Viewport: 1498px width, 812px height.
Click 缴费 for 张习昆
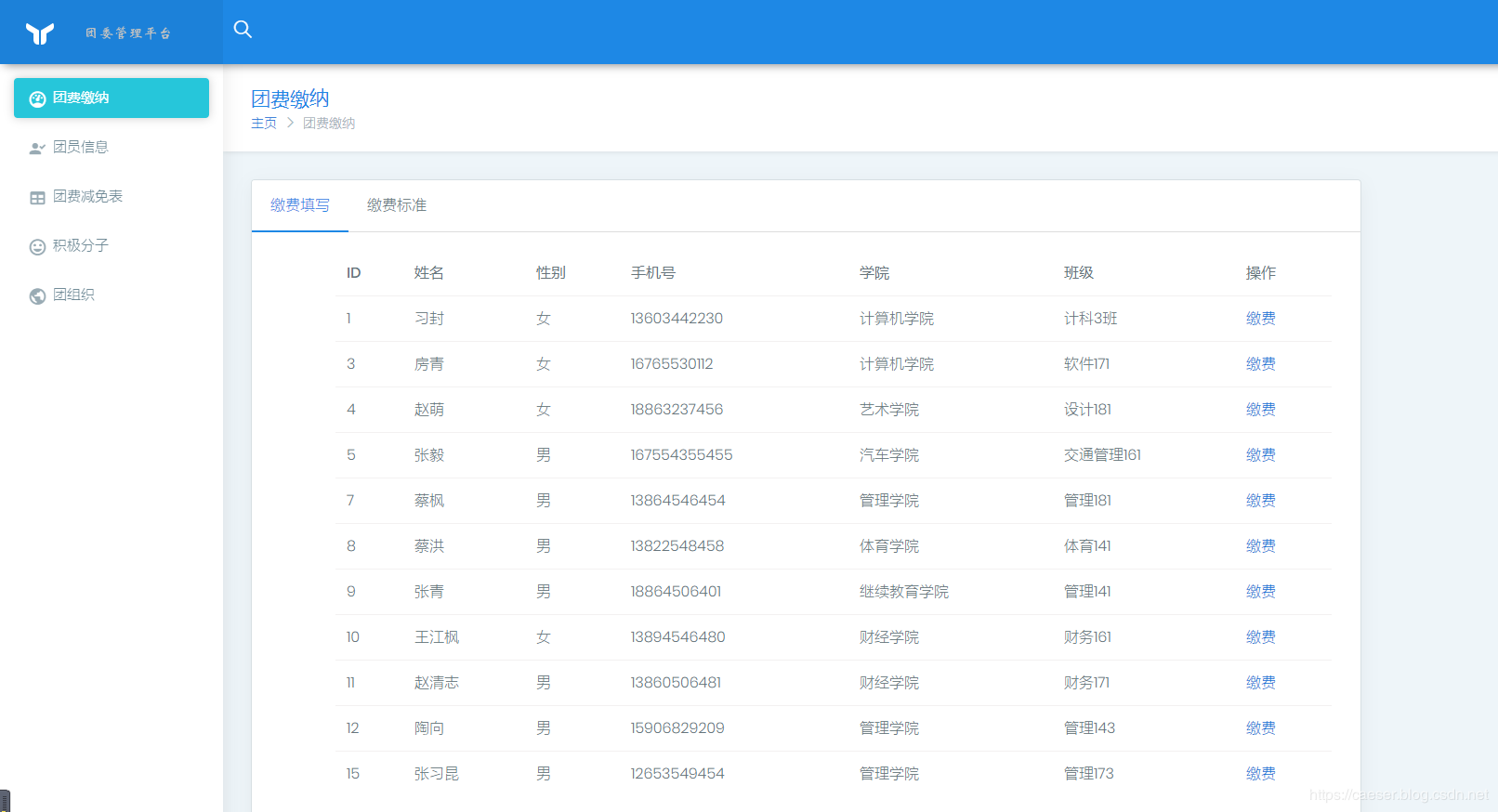[1261, 774]
